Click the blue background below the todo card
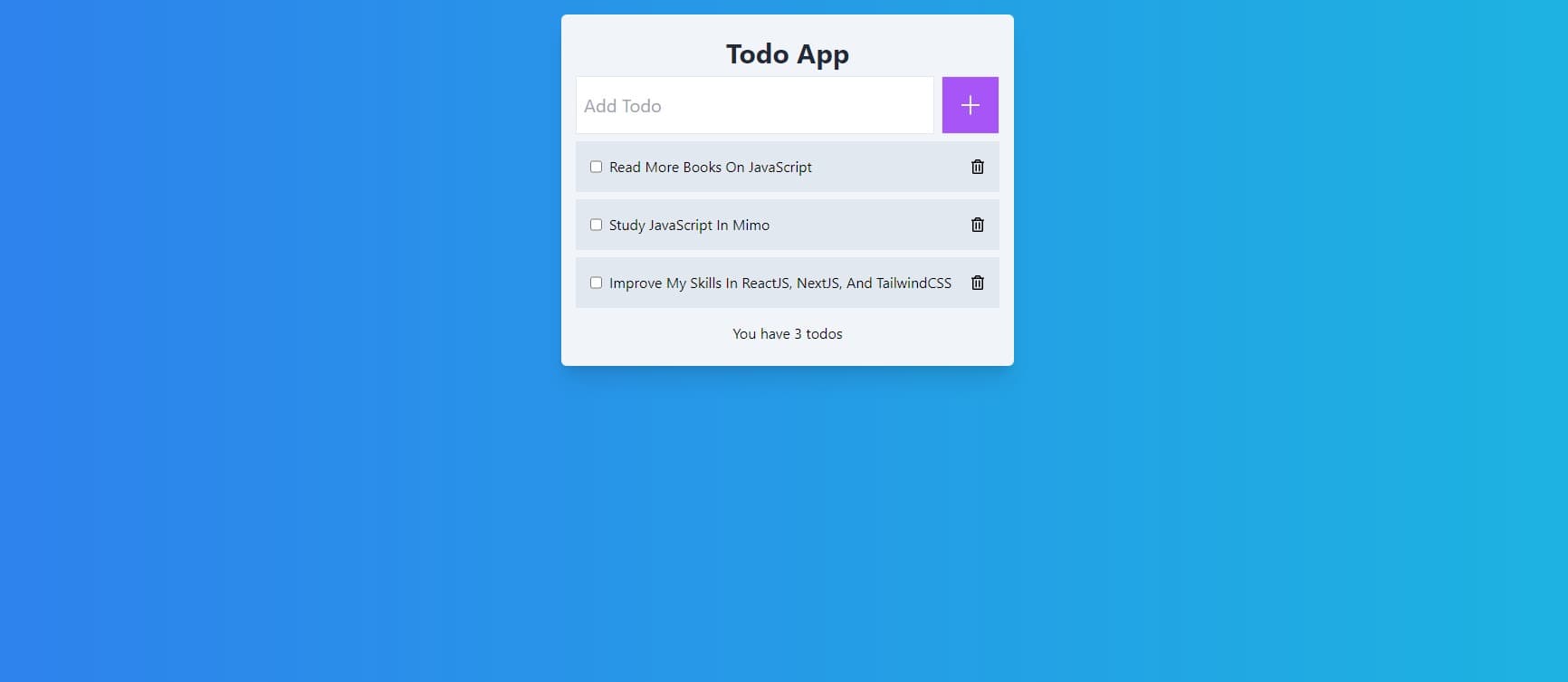Image resolution: width=1568 pixels, height=682 pixels. click(x=788, y=525)
